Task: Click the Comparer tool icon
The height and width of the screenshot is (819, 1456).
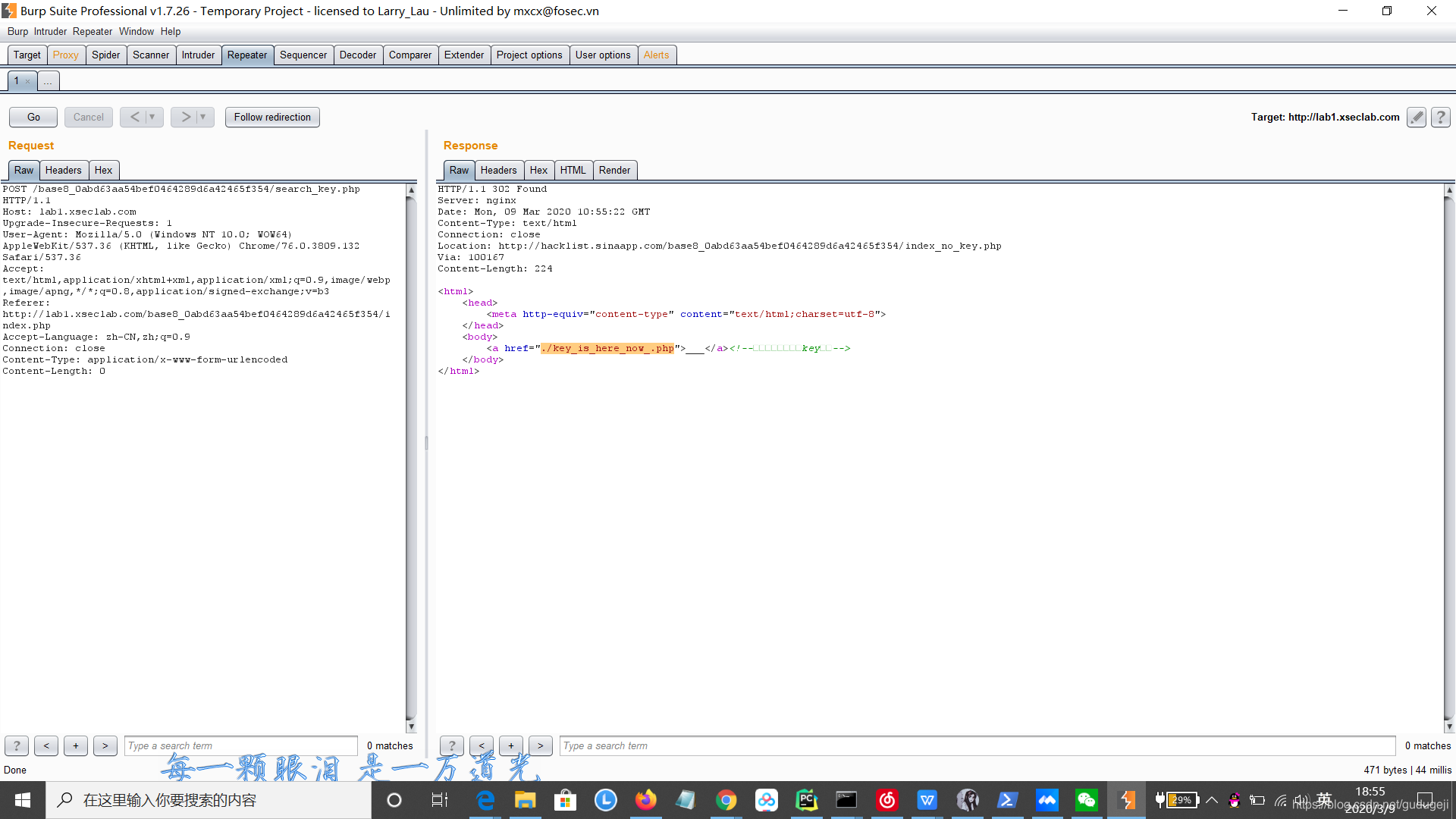Action: [x=410, y=54]
